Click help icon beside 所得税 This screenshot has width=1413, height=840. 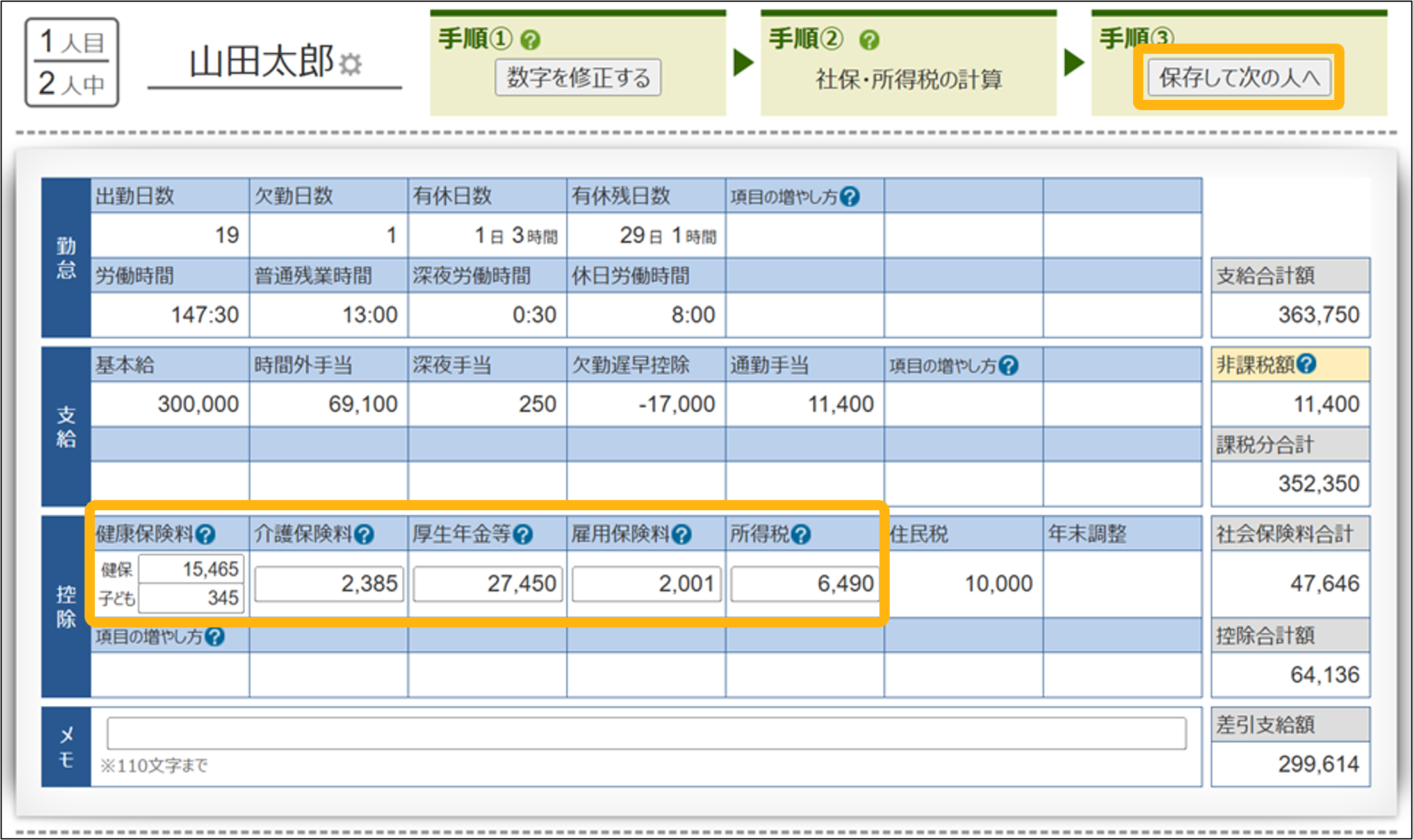(801, 534)
